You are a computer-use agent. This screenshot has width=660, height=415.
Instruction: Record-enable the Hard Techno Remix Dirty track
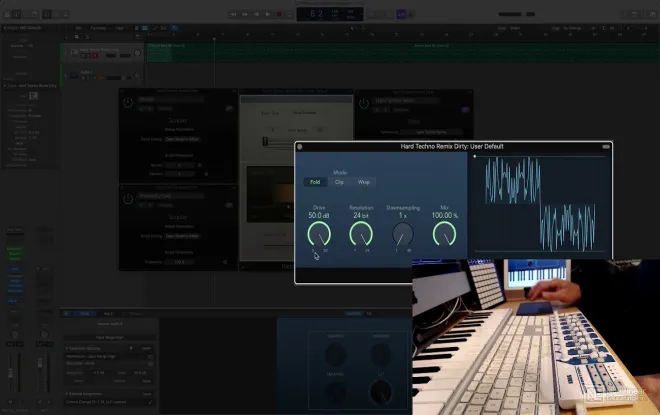pyautogui.click(x=95, y=56)
